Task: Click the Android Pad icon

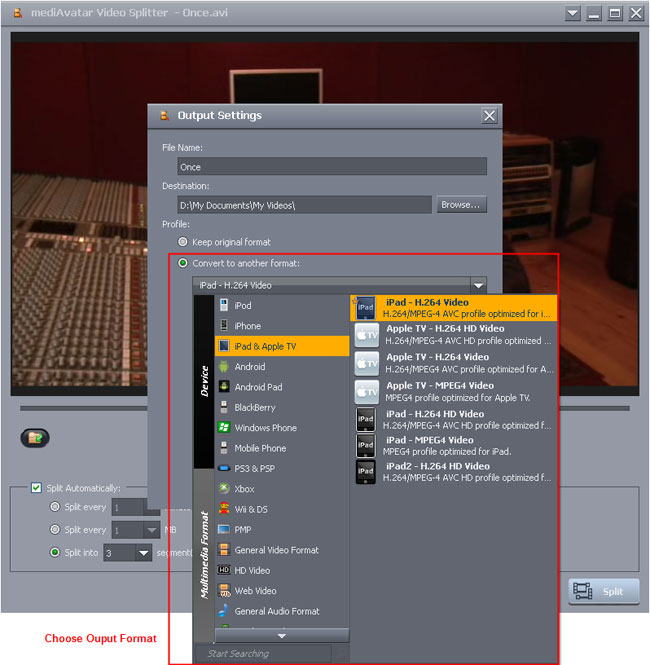Action: [x=224, y=386]
